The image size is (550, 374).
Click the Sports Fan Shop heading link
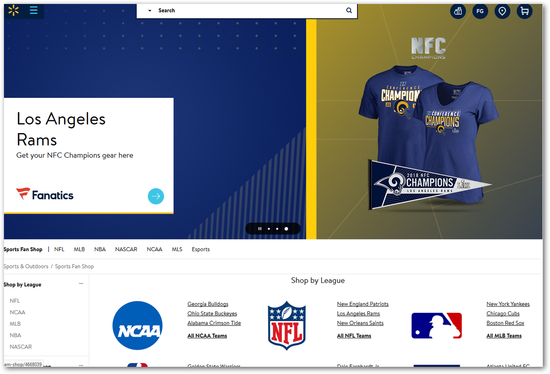(23, 249)
